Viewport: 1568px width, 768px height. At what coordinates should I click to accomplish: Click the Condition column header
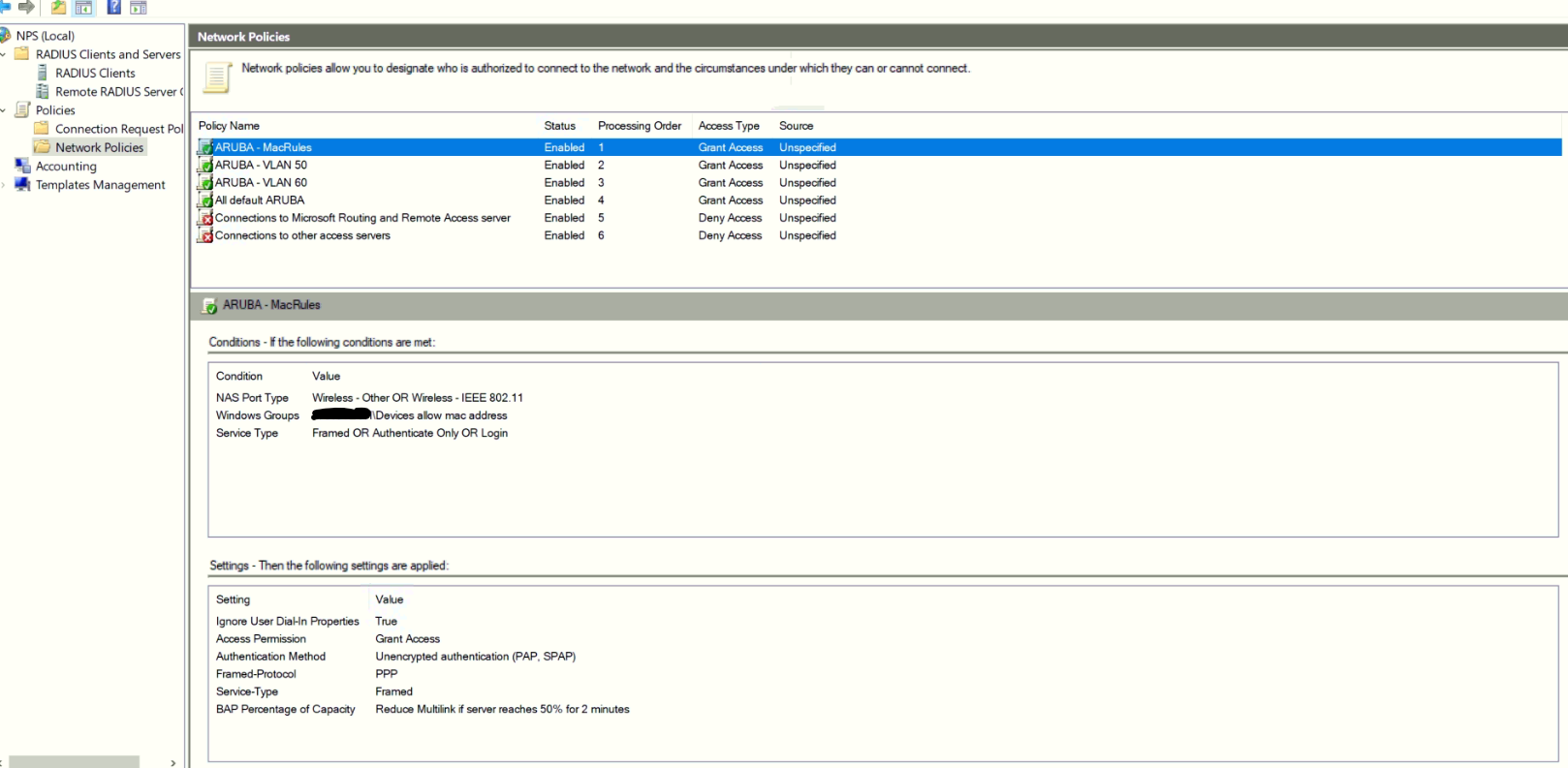click(239, 376)
